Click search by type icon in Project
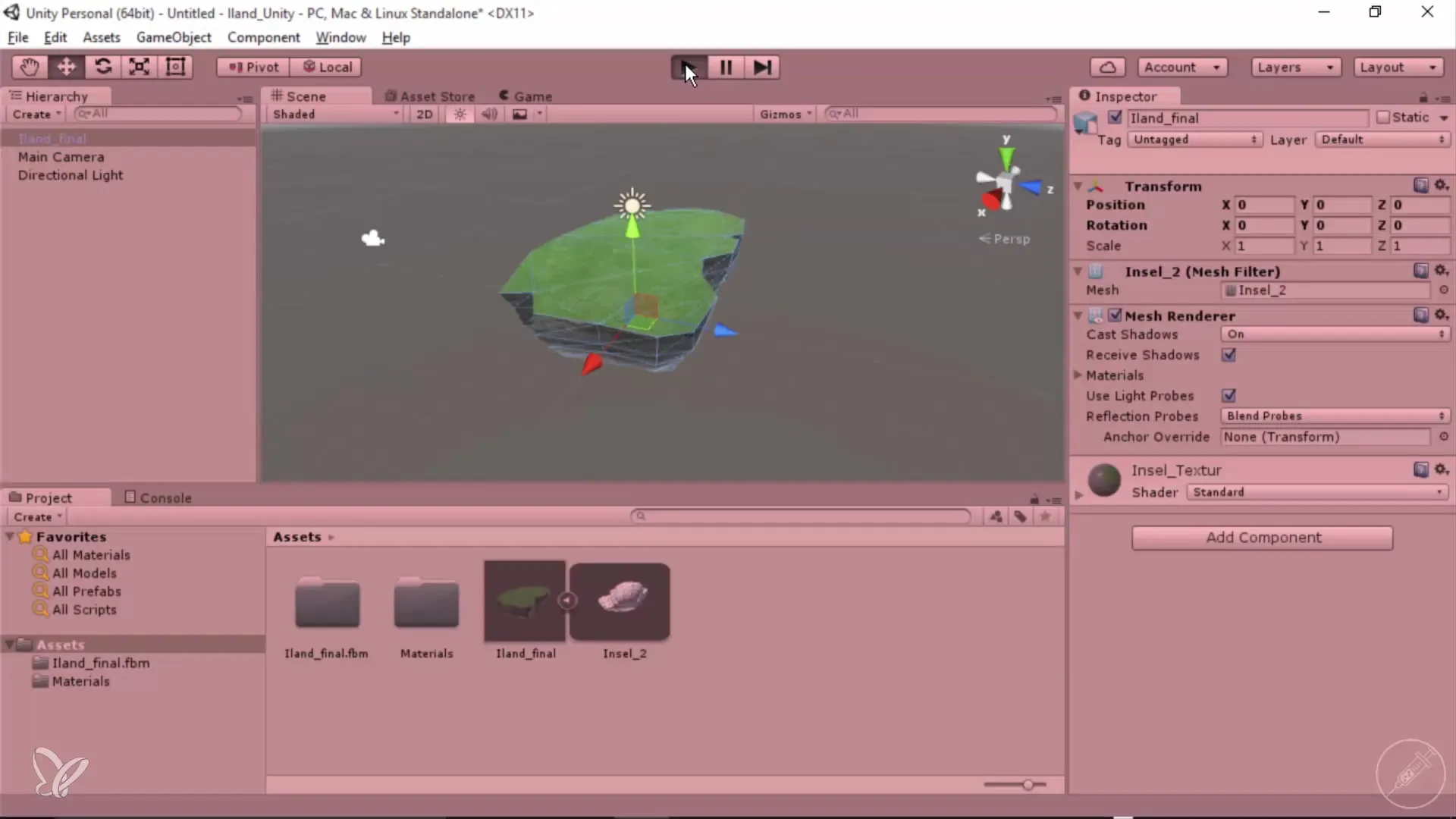This screenshot has height=819, width=1456. click(x=996, y=516)
